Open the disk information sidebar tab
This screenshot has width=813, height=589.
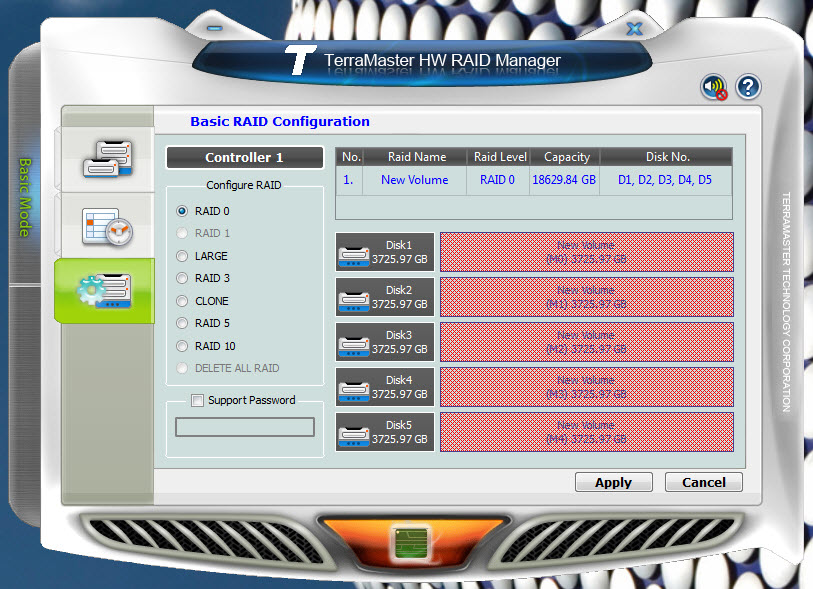click(x=108, y=159)
